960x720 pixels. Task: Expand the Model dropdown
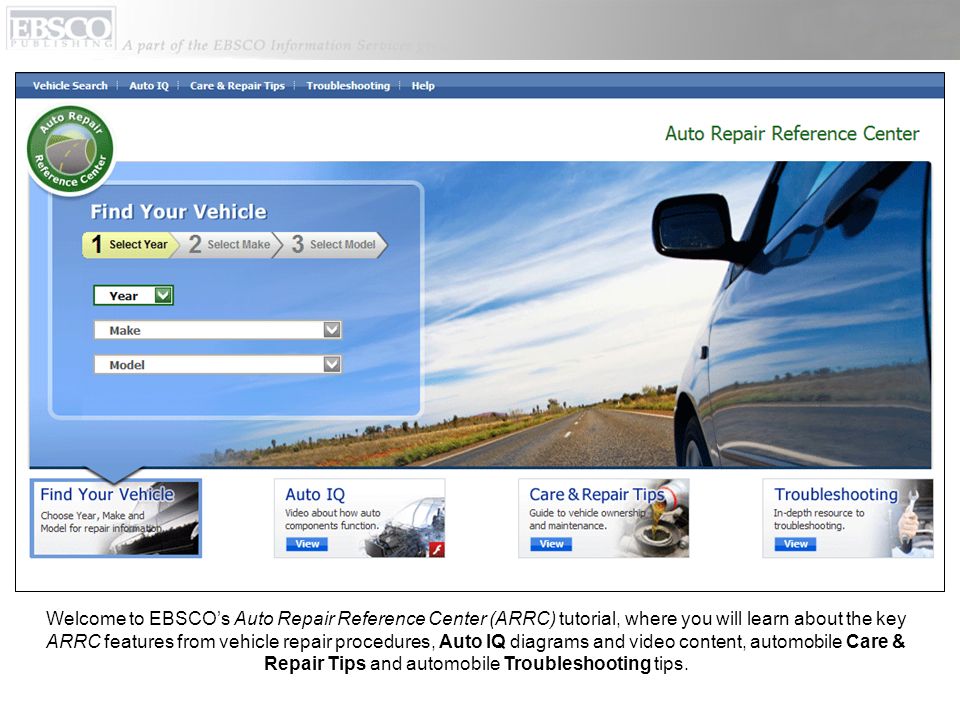[x=217, y=365]
